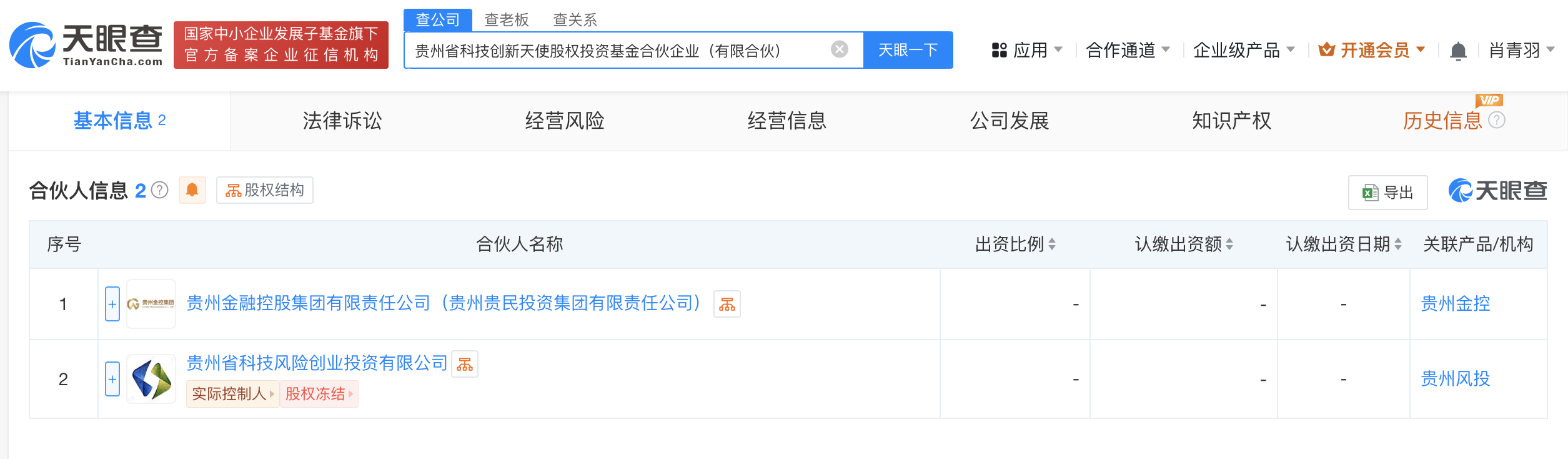This screenshot has width=1568, height=459.
Task: Click the 导出 export button
Action: [x=1387, y=193]
